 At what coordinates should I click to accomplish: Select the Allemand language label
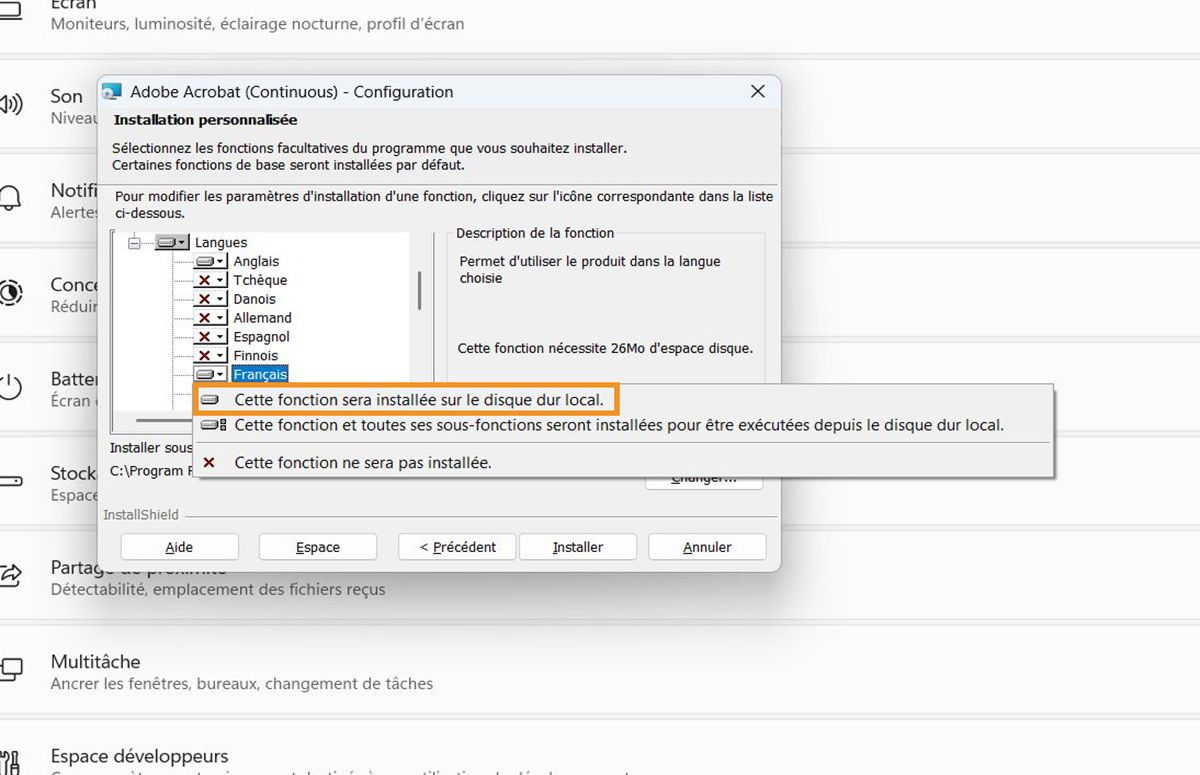(262, 318)
